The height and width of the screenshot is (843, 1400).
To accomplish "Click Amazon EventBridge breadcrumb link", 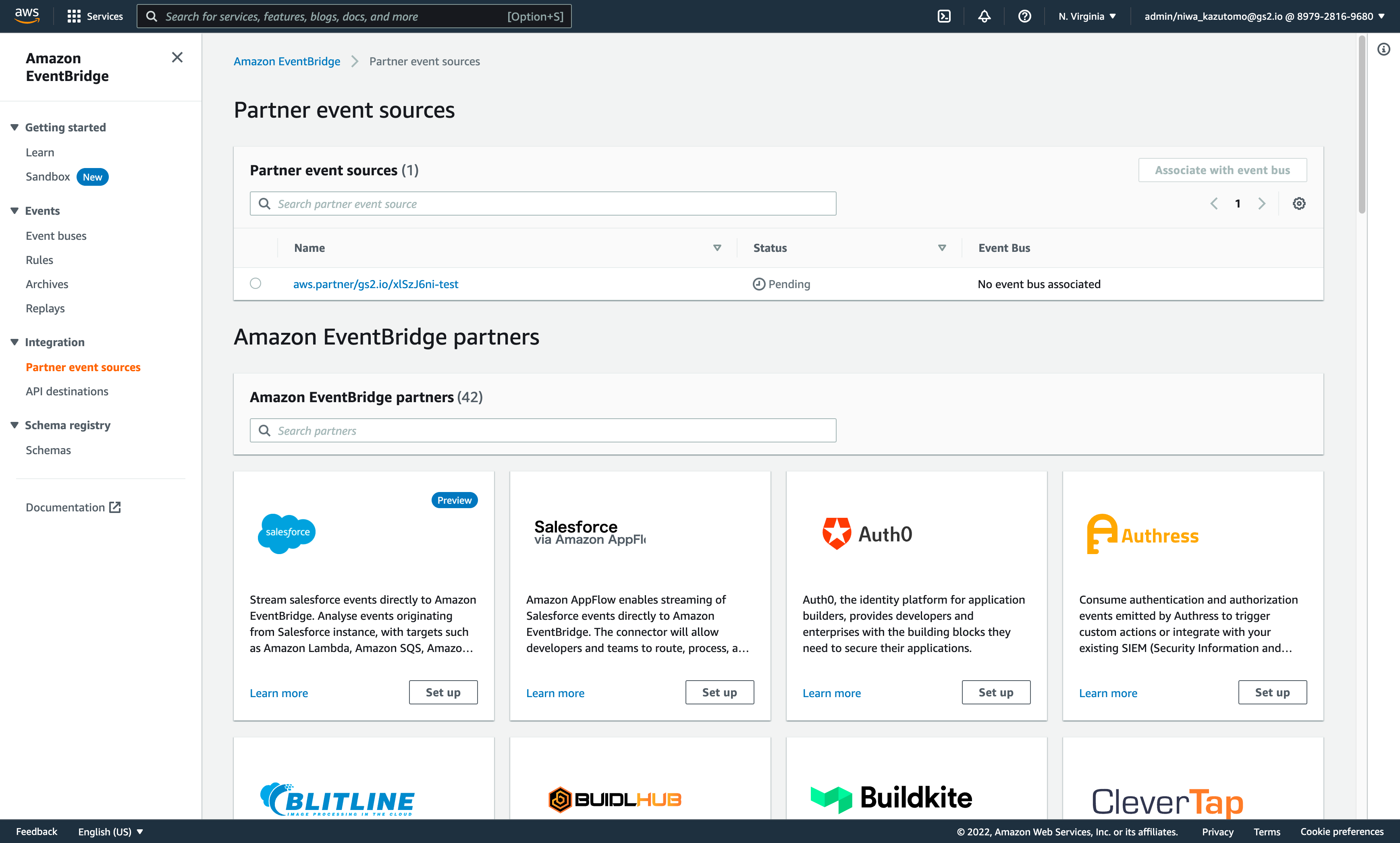I will (287, 61).
